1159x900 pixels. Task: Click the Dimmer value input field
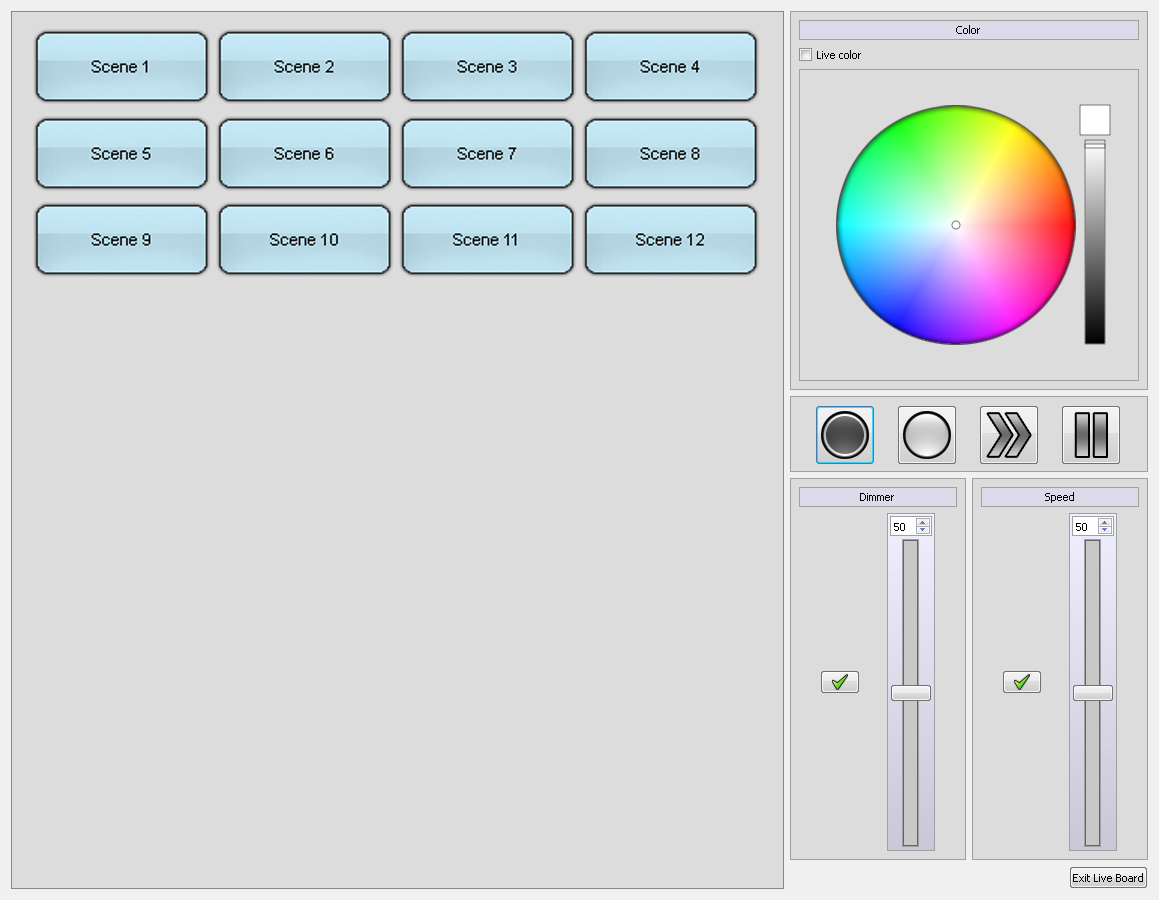point(902,527)
